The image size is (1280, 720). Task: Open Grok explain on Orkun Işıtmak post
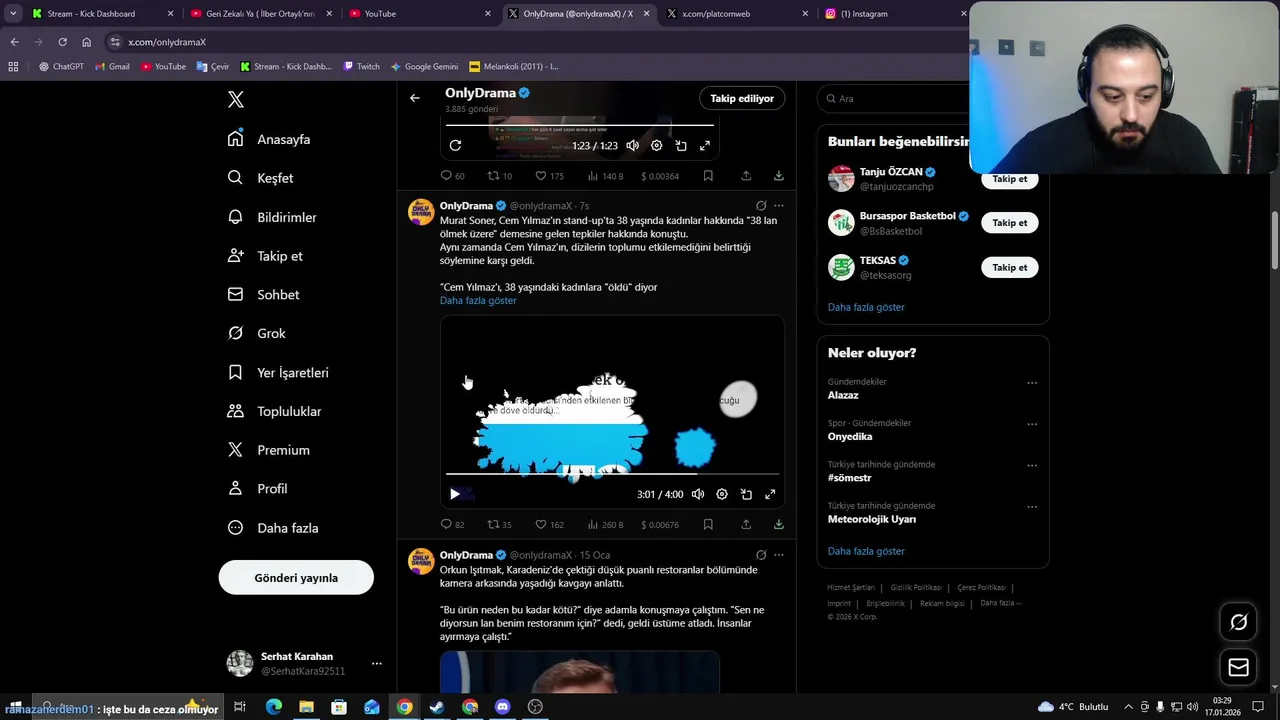coord(761,555)
